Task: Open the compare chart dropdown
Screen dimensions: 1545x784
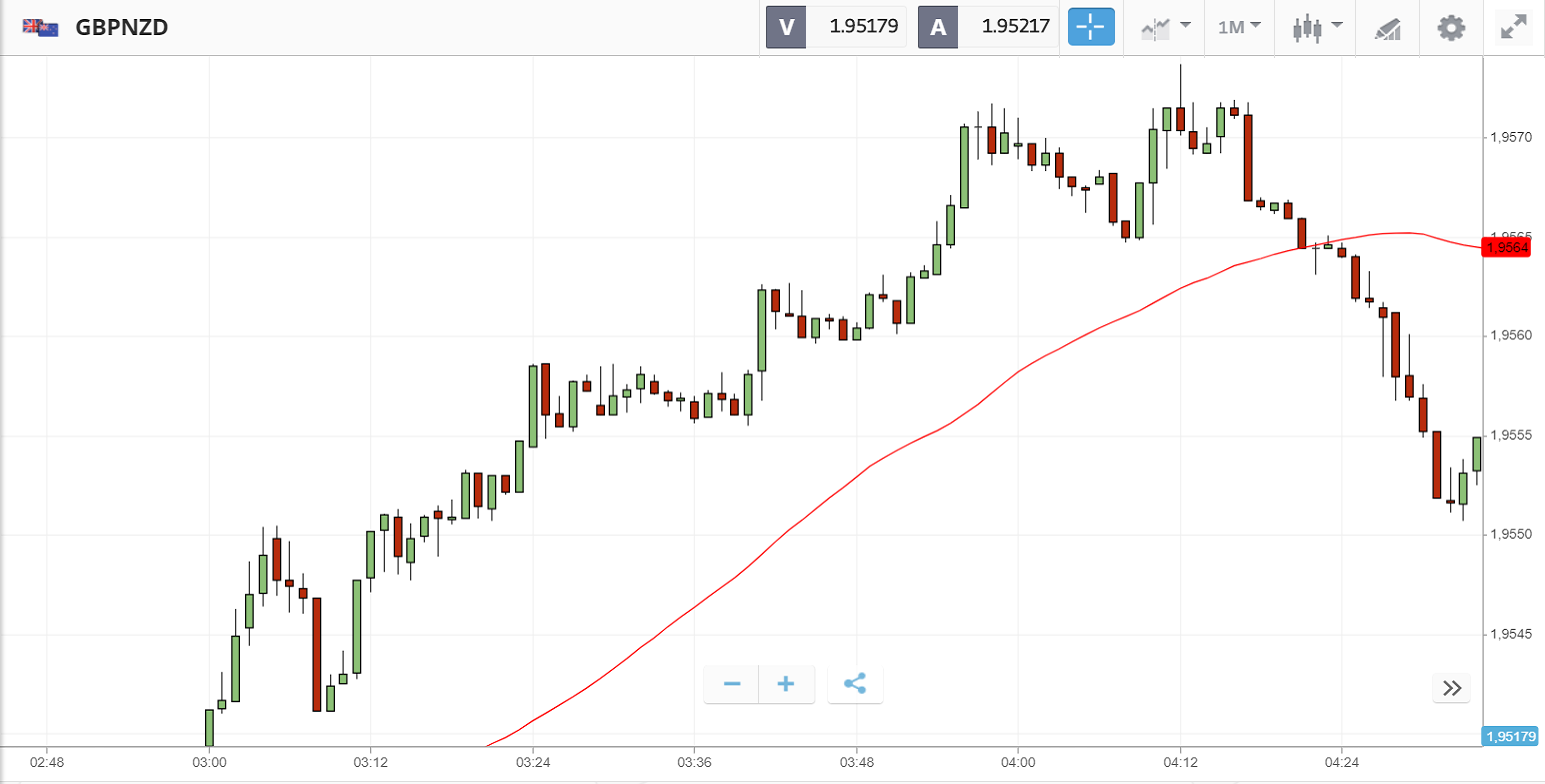Action: 1165,27
